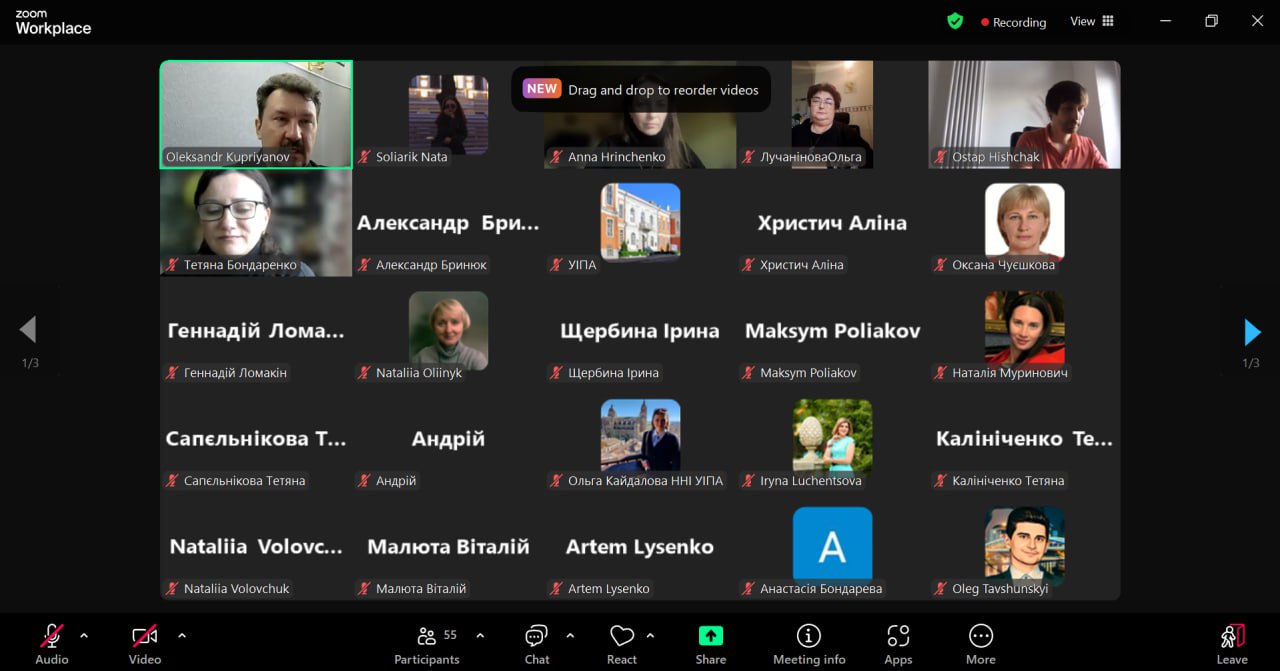This screenshot has height=671, width=1280.
Task: Click Оксана Чуєшкова's profile photo
Action: click(x=1024, y=222)
